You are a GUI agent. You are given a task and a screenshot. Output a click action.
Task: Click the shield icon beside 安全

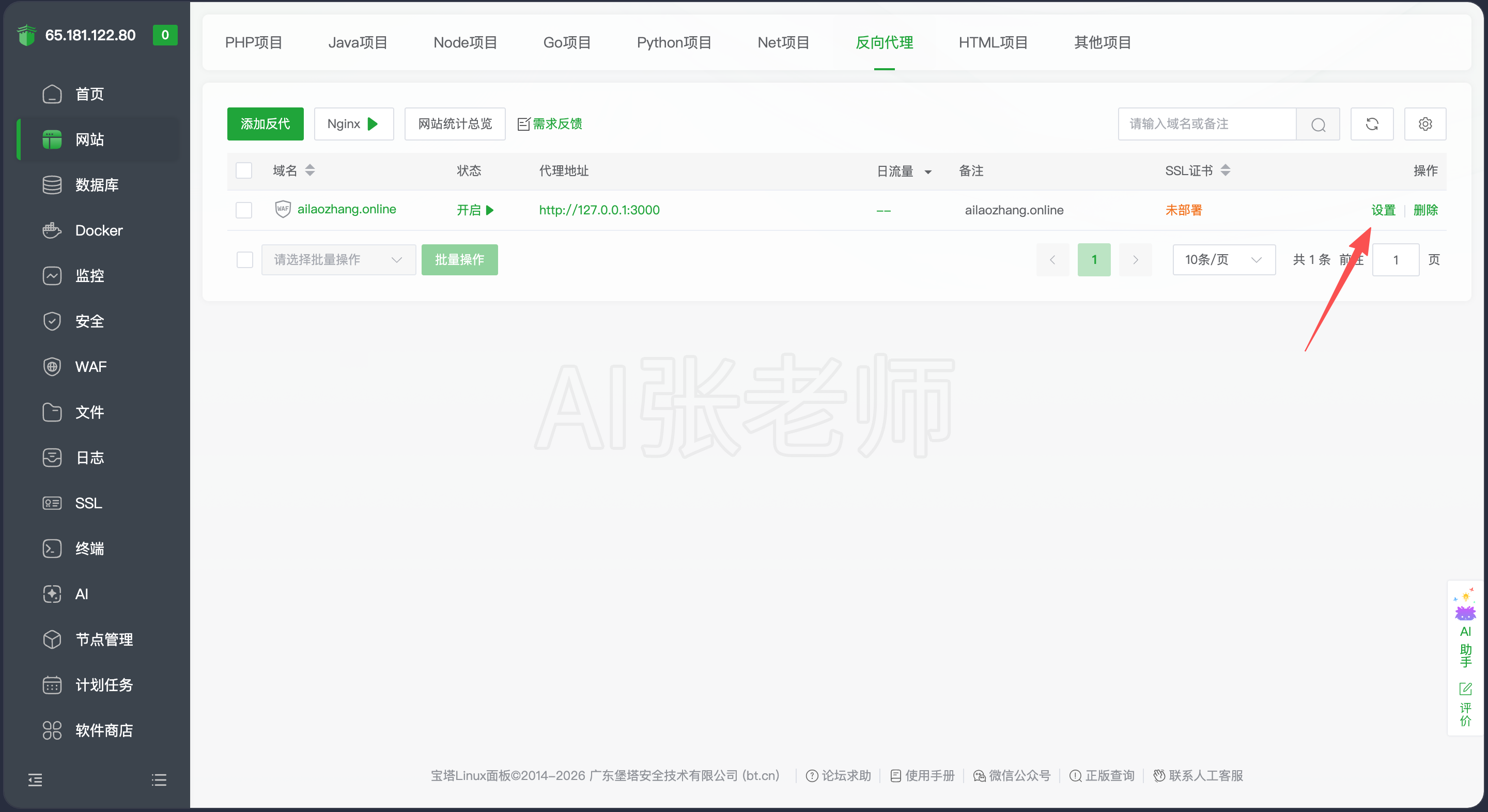pos(52,321)
